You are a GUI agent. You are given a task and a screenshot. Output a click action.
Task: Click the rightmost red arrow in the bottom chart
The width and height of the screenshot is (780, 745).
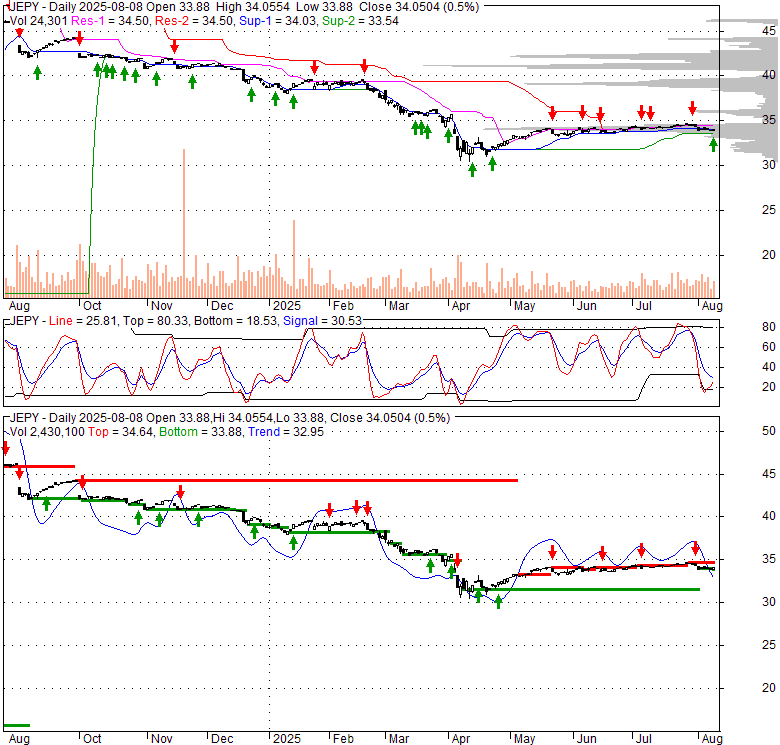click(x=696, y=547)
